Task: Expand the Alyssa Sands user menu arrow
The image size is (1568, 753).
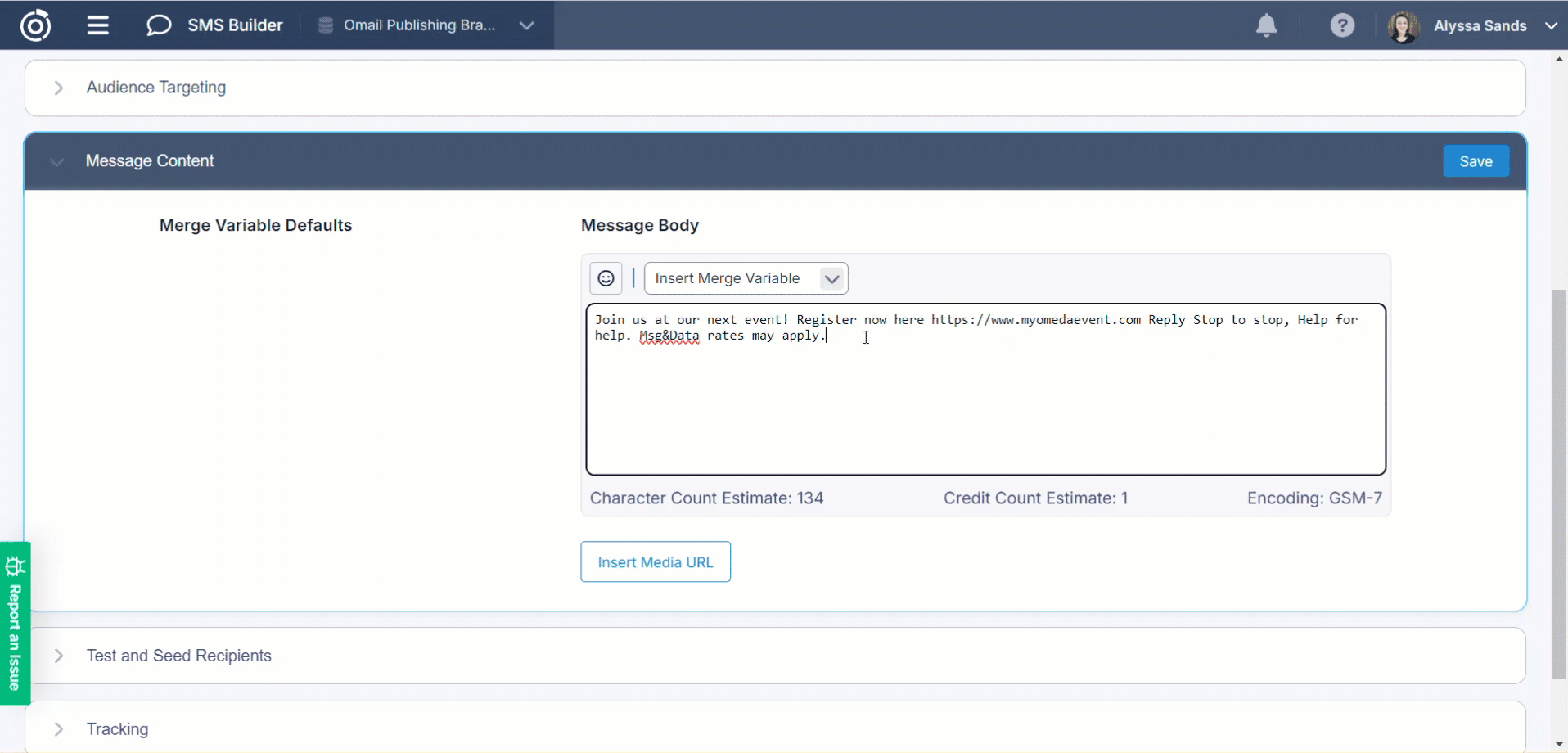Action: coord(1551,26)
